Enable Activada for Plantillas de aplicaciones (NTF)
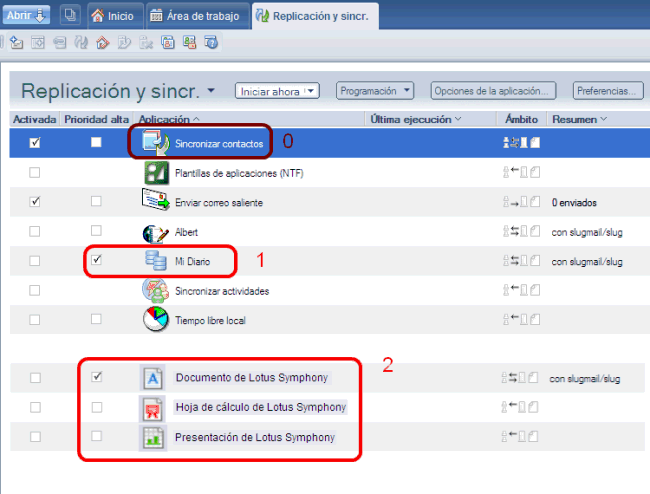 (x=35, y=172)
